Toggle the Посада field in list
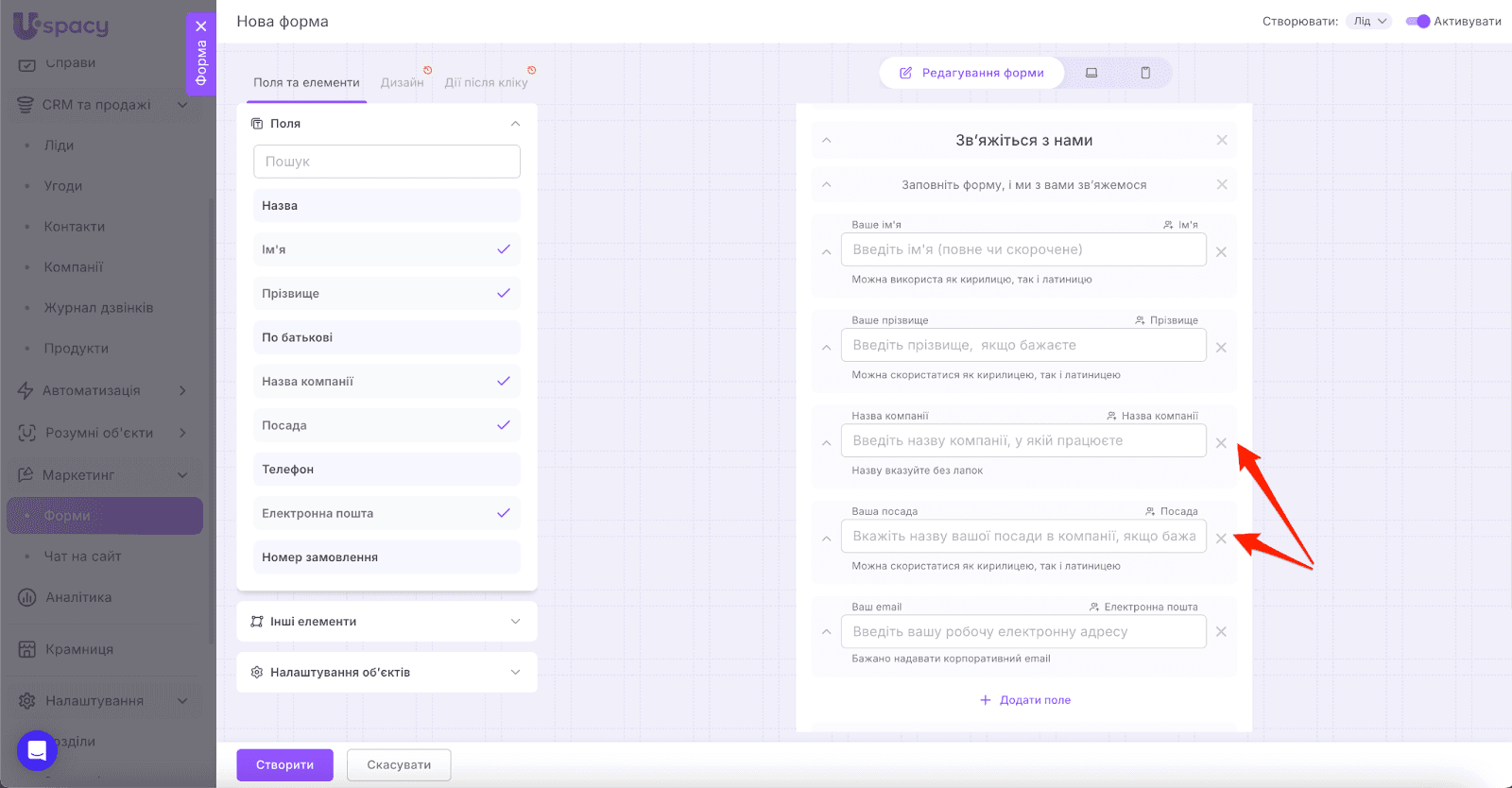This screenshot has height=788, width=1512. [387, 425]
